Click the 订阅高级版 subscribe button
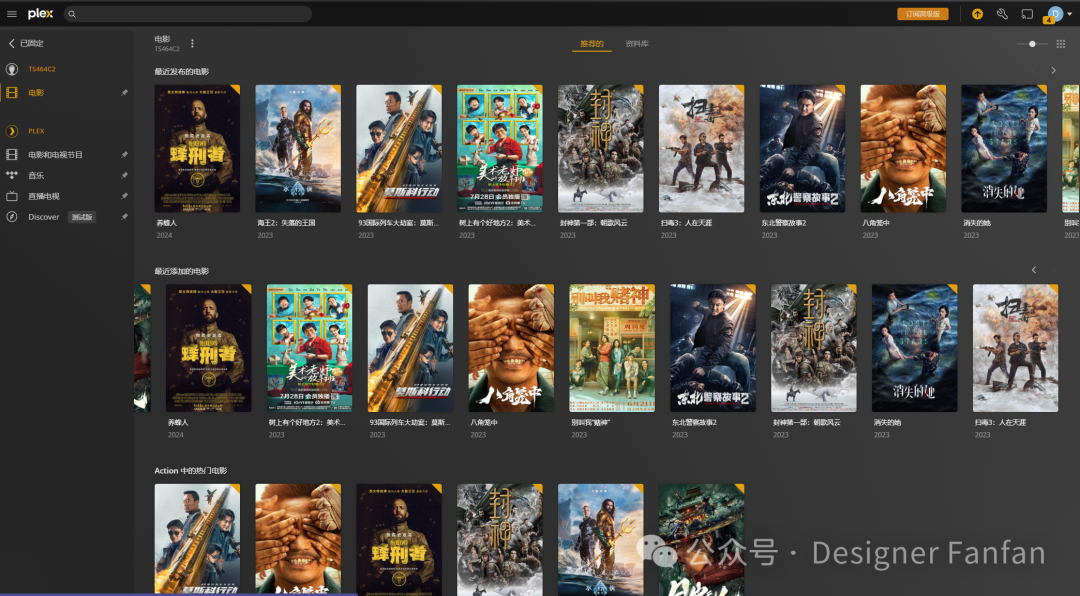Viewport: 1080px width, 596px height. [922, 14]
